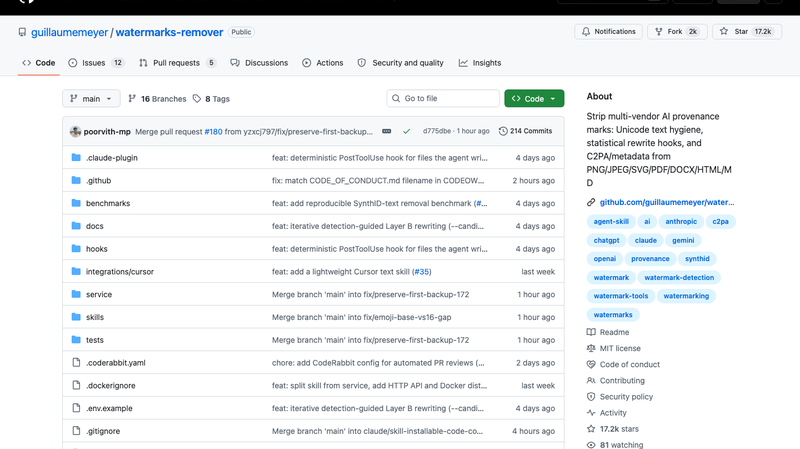Select the ai topic tag
Screen dimensions: 800x449
[647, 221]
